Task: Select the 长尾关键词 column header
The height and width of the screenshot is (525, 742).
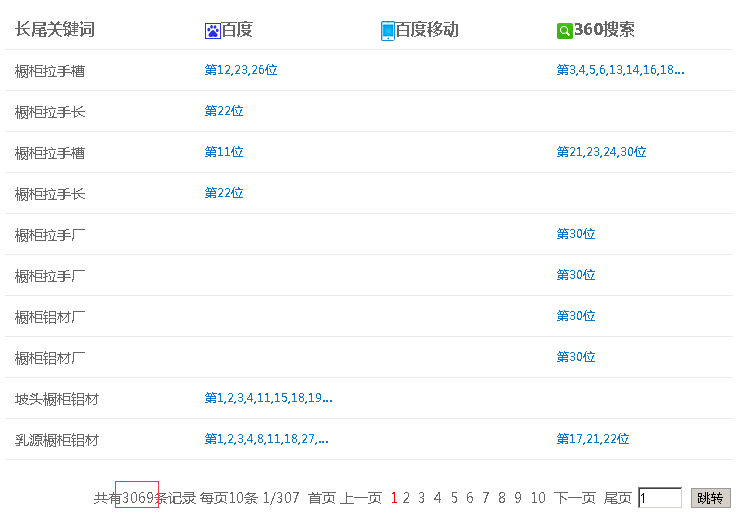Action: [55, 29]
